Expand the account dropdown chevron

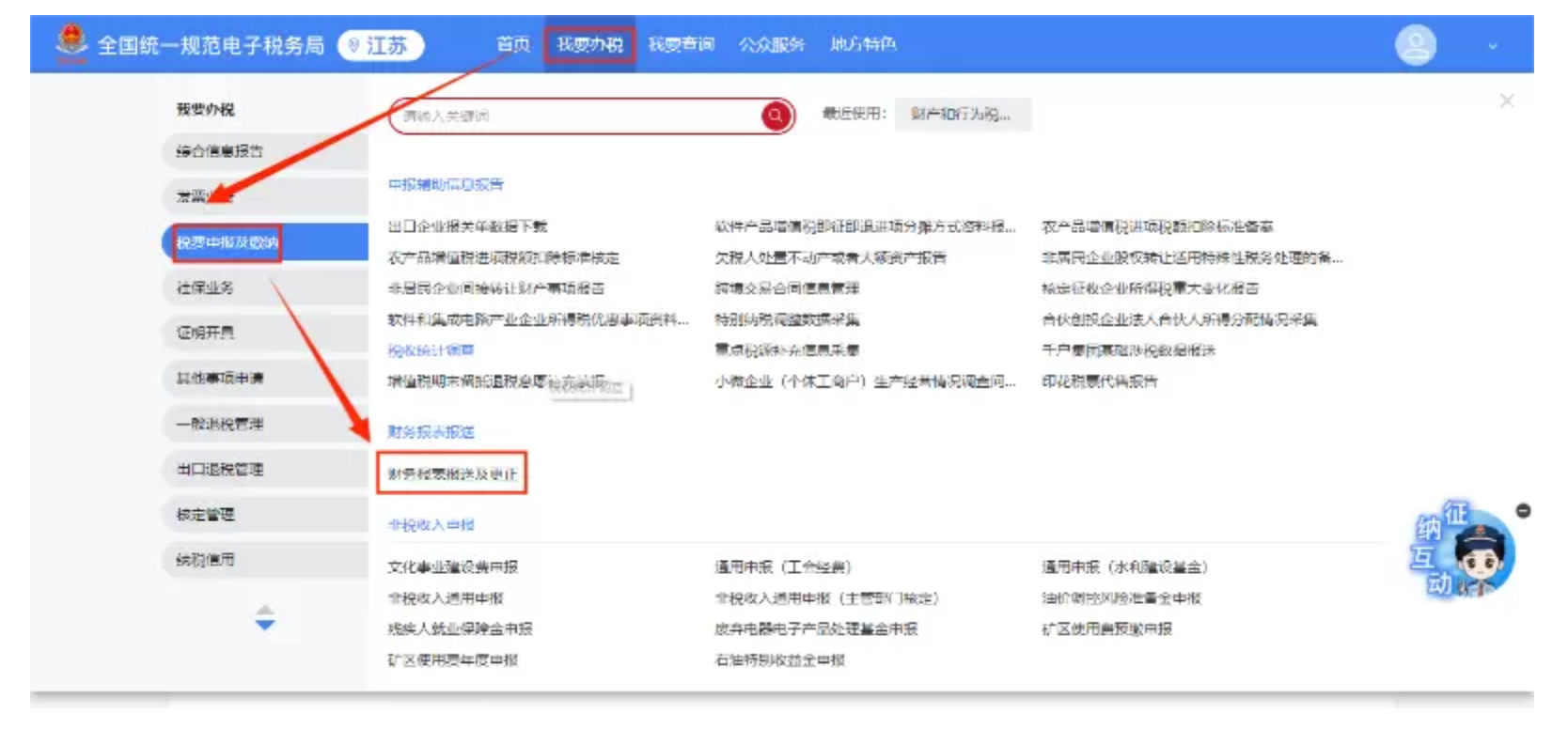[x=1492, y=46]
